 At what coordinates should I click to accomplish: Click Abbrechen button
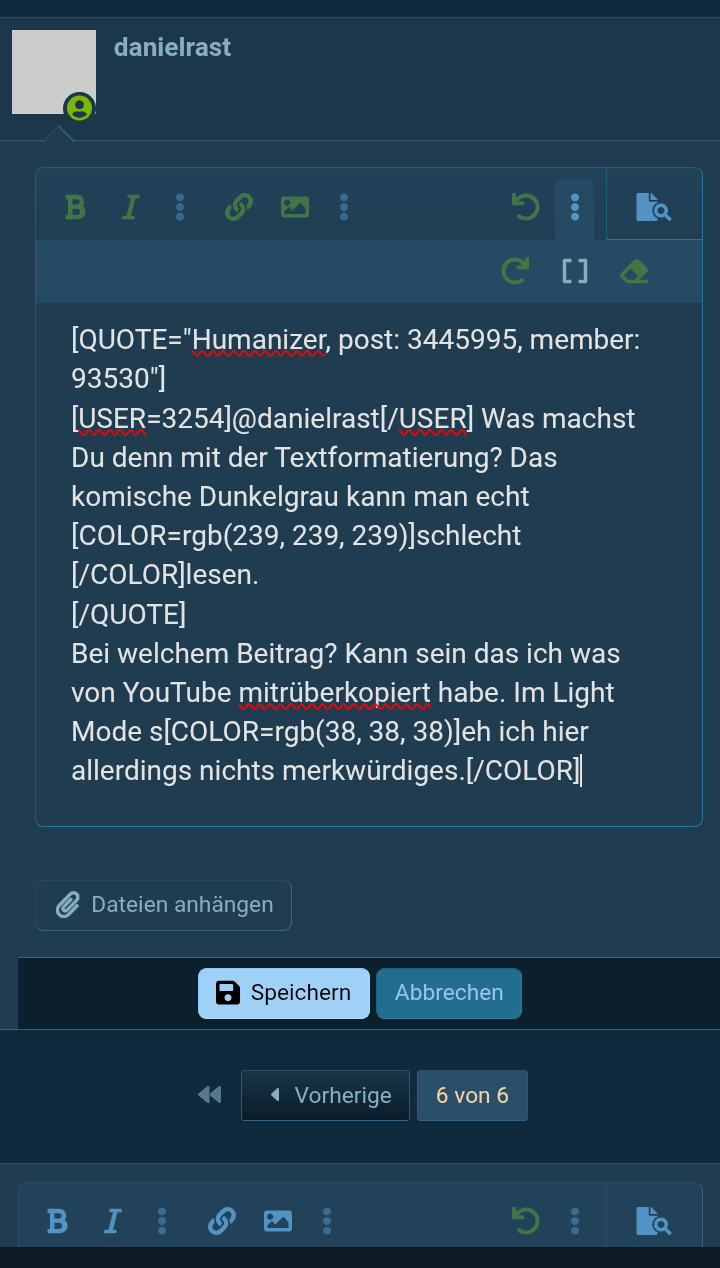click(x=449, y=993)
